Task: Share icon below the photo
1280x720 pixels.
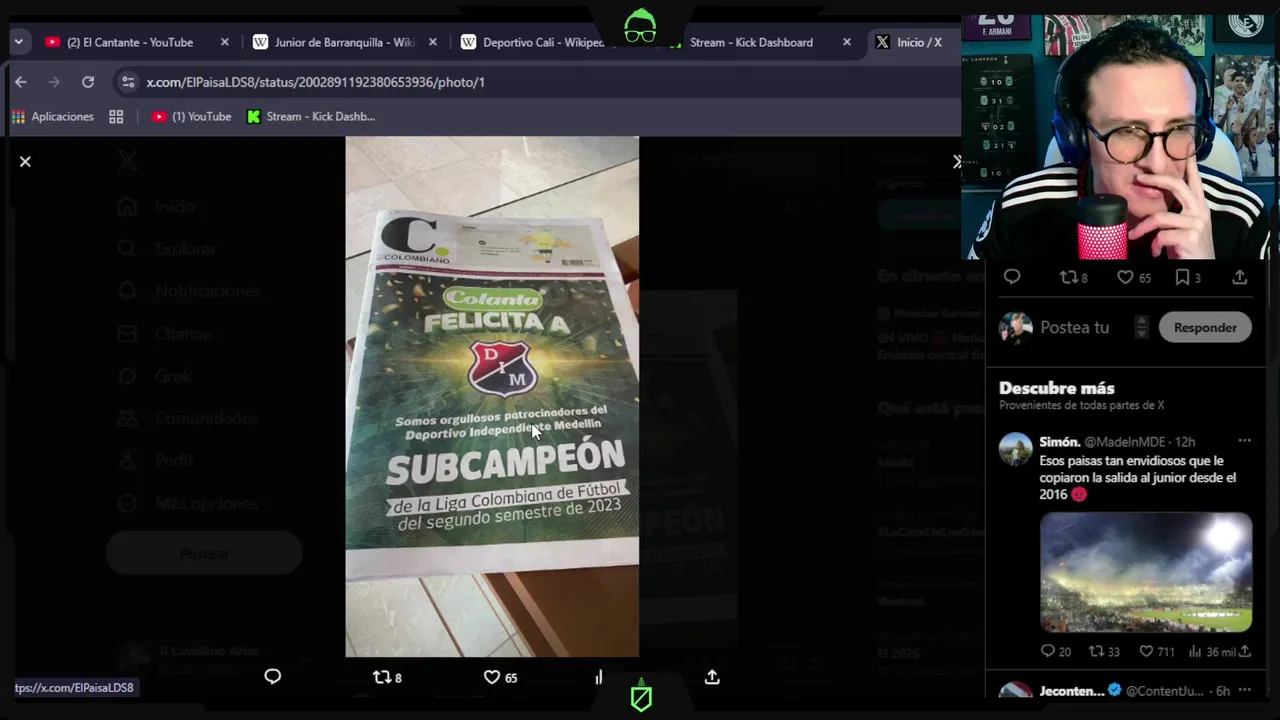Action: pyautogui.click(x=712, y=677)
